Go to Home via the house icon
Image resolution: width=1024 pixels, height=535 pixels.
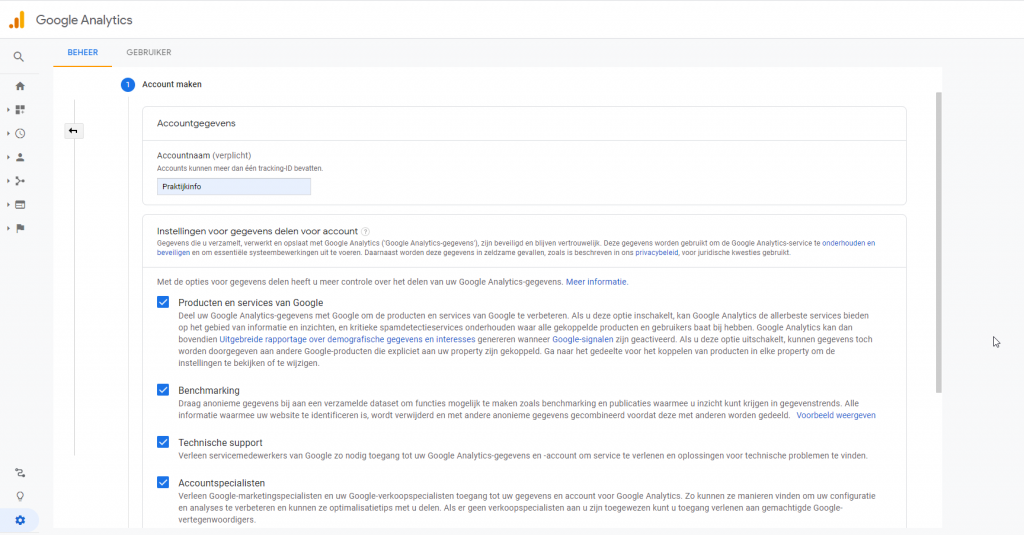pyautogui.click(x=20, y=86)
